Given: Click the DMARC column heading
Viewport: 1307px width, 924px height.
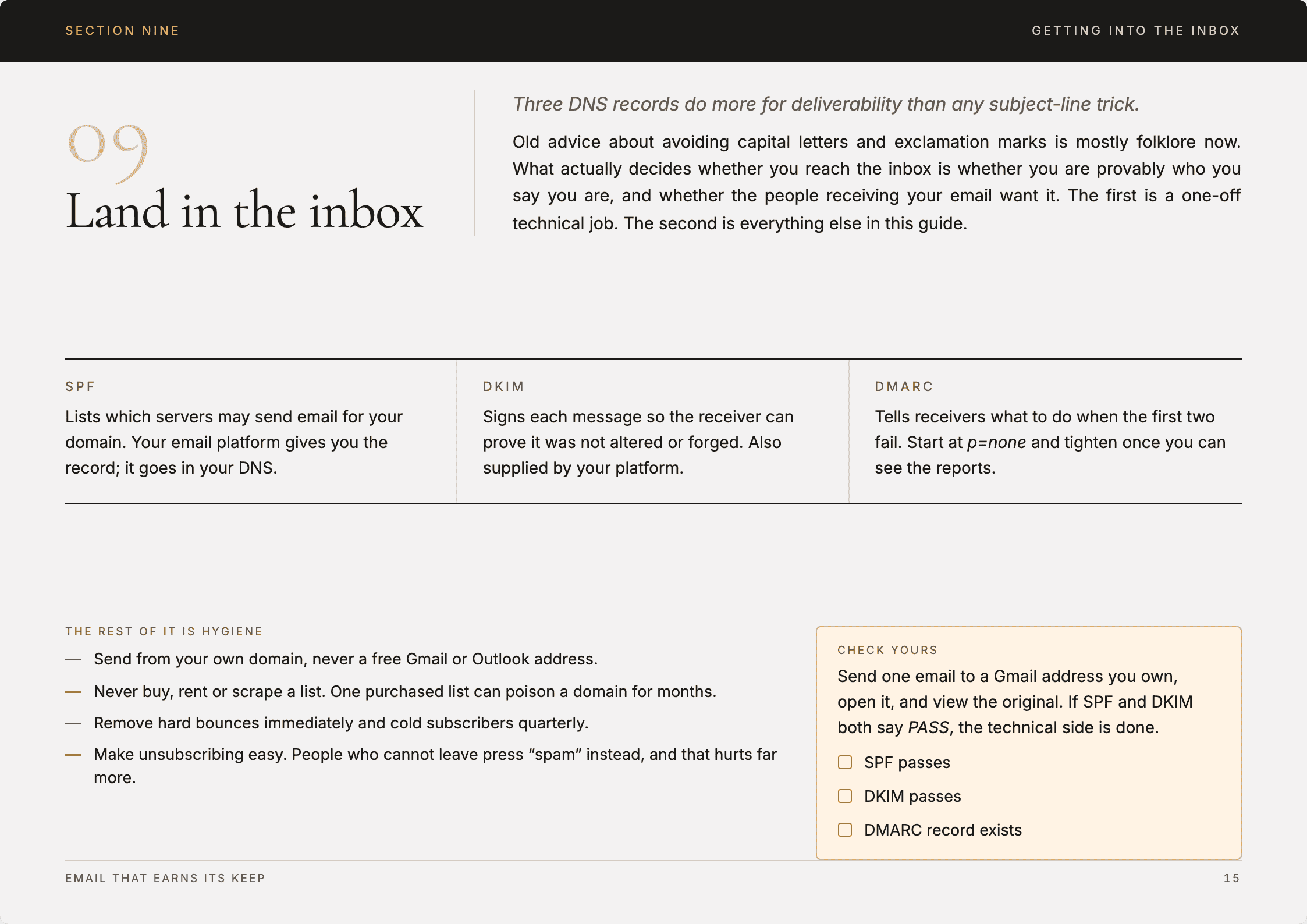Looking at the screenshot, I should click(904, 386).
